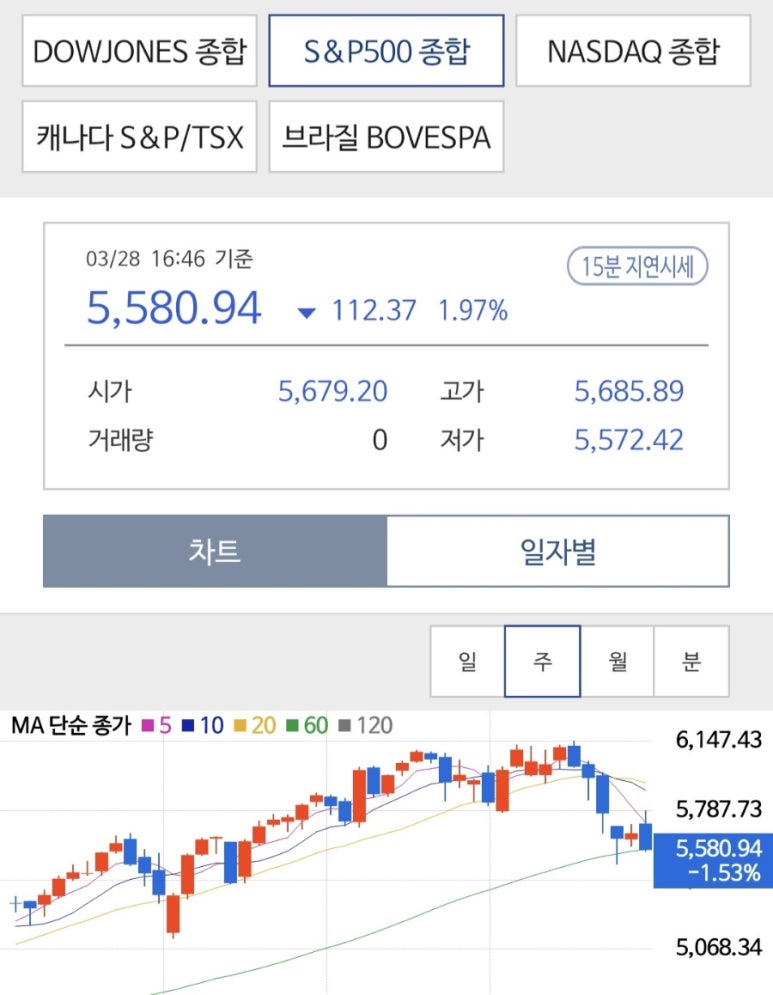Switch to the 일자별 tab

(x=558, y=551)
